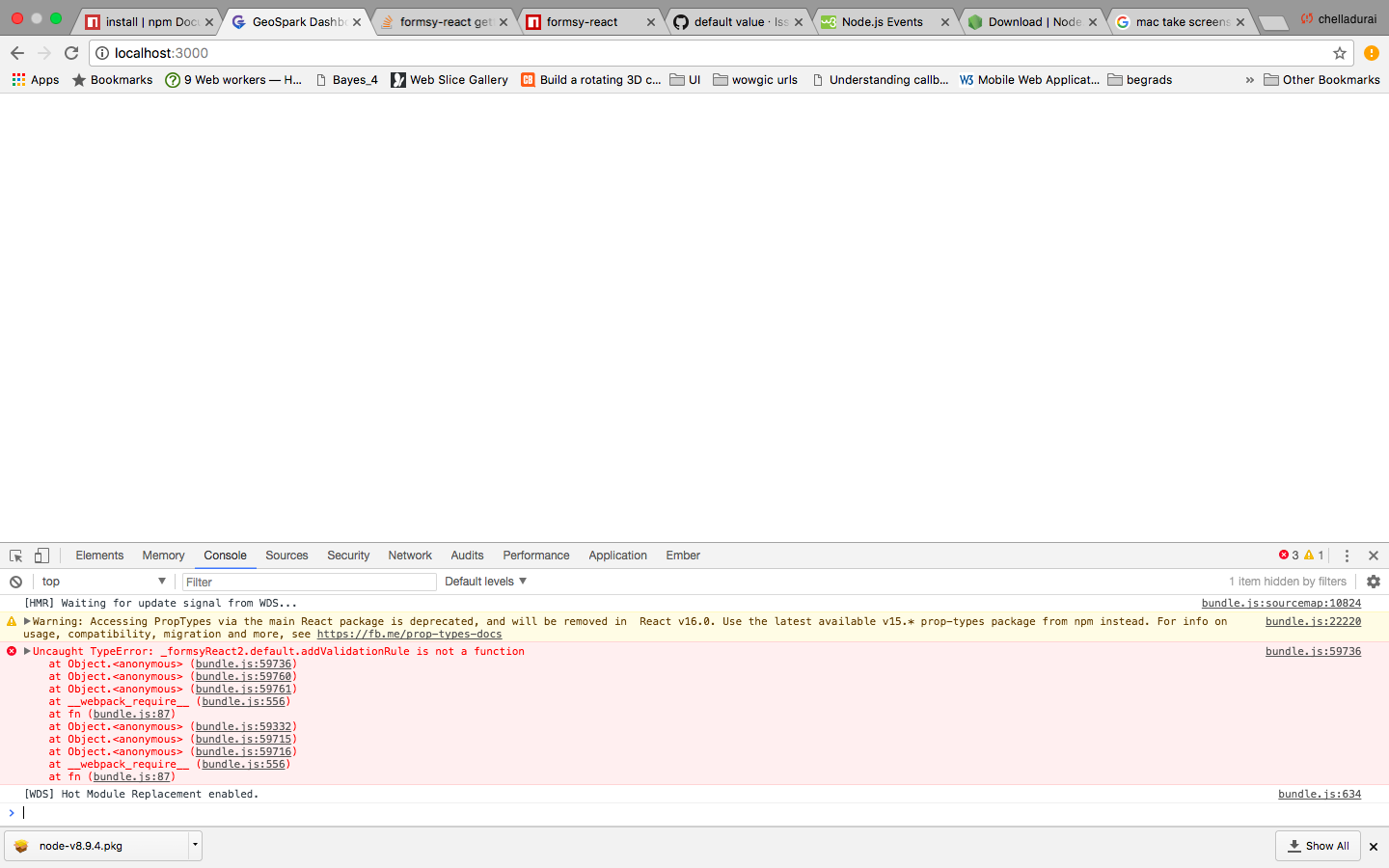Viewport: 1389px width, 868px height.
Task: Open DevTools three-dot customize menu
Action: pos(1347,556)
